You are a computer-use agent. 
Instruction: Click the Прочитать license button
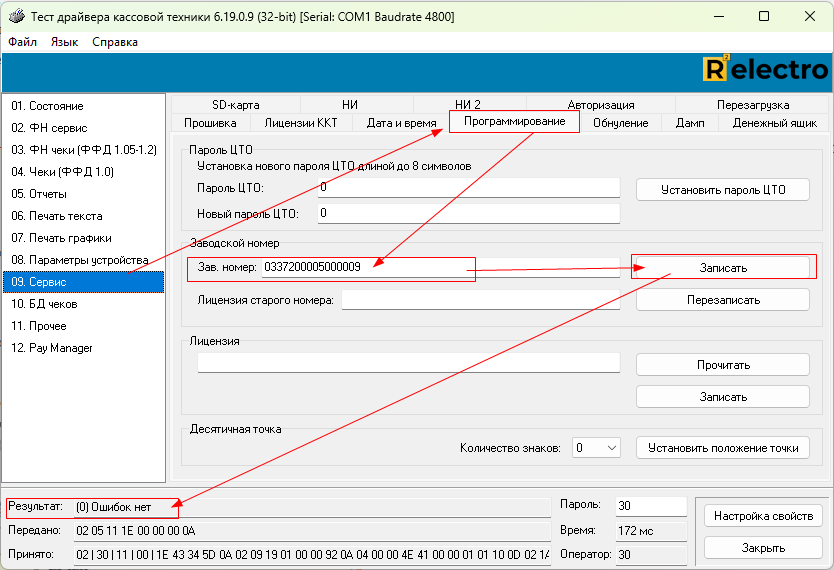pos(722,365)
